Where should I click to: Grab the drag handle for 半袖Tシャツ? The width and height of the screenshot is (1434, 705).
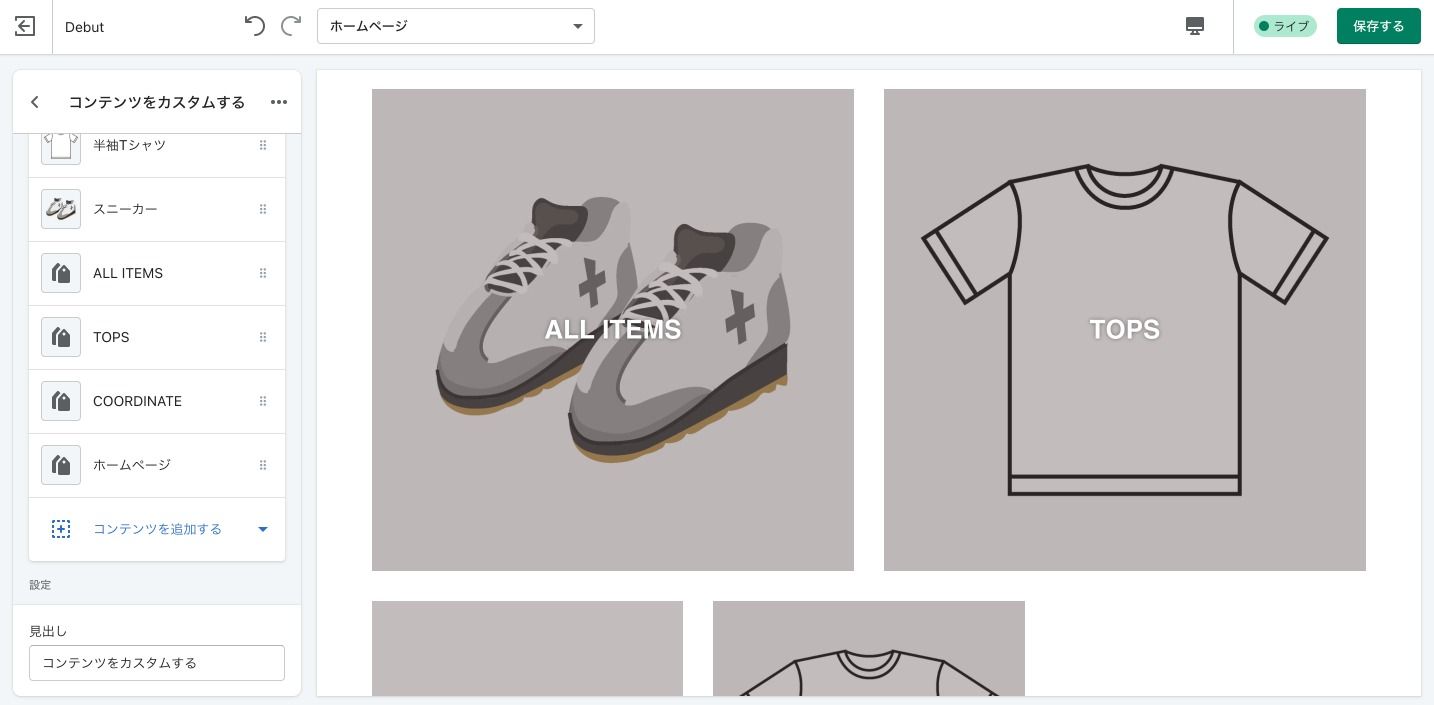263,145
